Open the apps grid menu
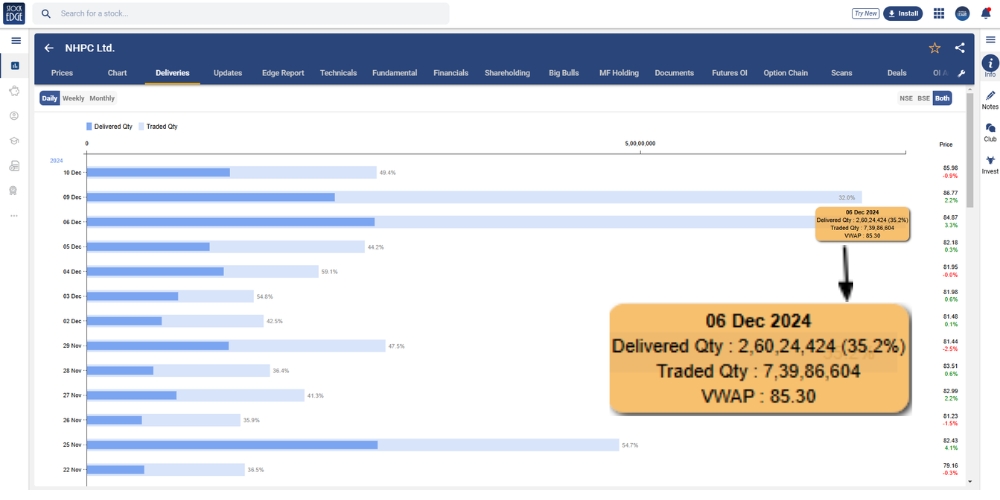 939,13
